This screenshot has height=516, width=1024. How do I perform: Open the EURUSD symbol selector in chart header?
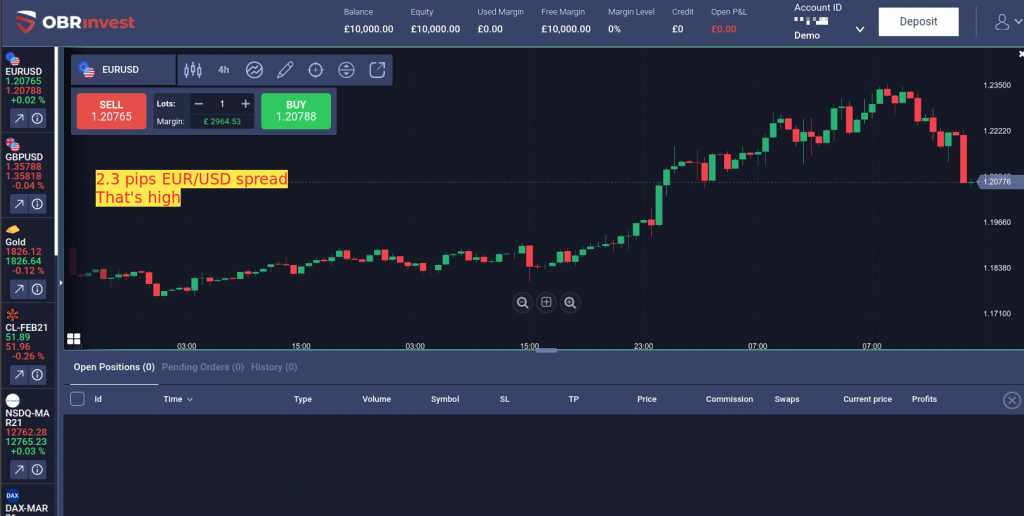pyautogui.click(x=123, y=70)
